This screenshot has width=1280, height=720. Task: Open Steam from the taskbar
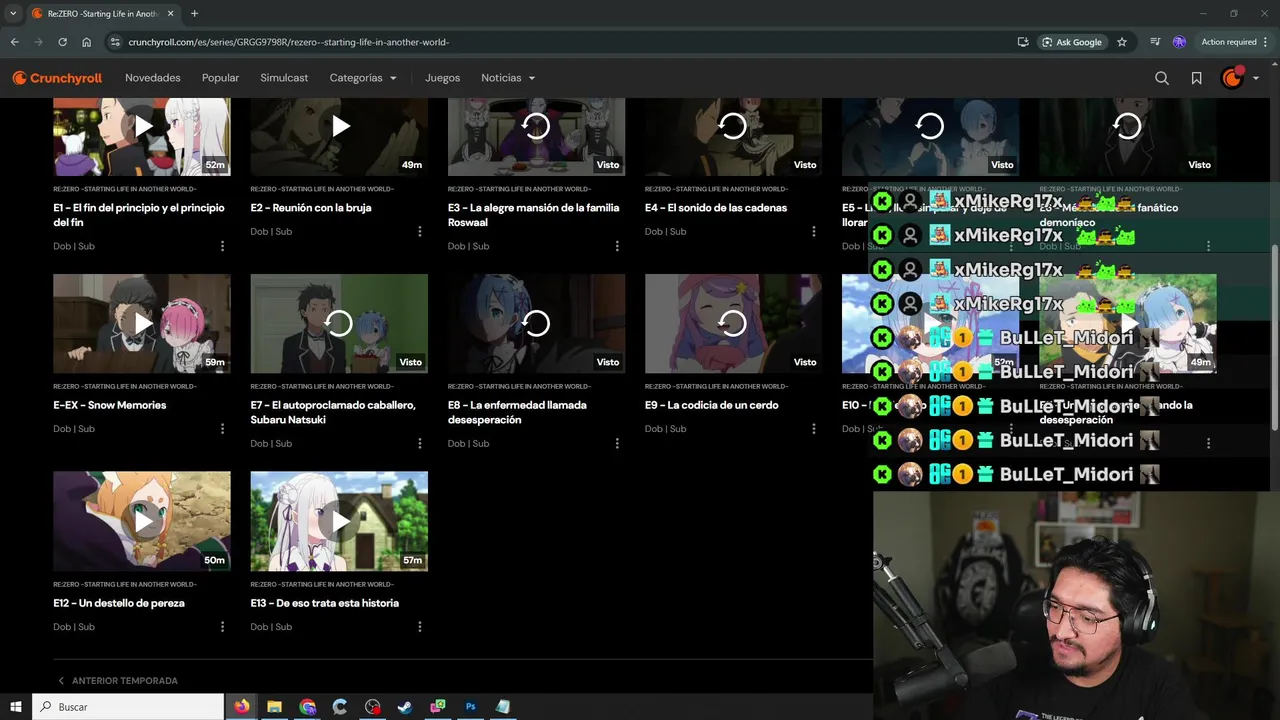(405, 707)
